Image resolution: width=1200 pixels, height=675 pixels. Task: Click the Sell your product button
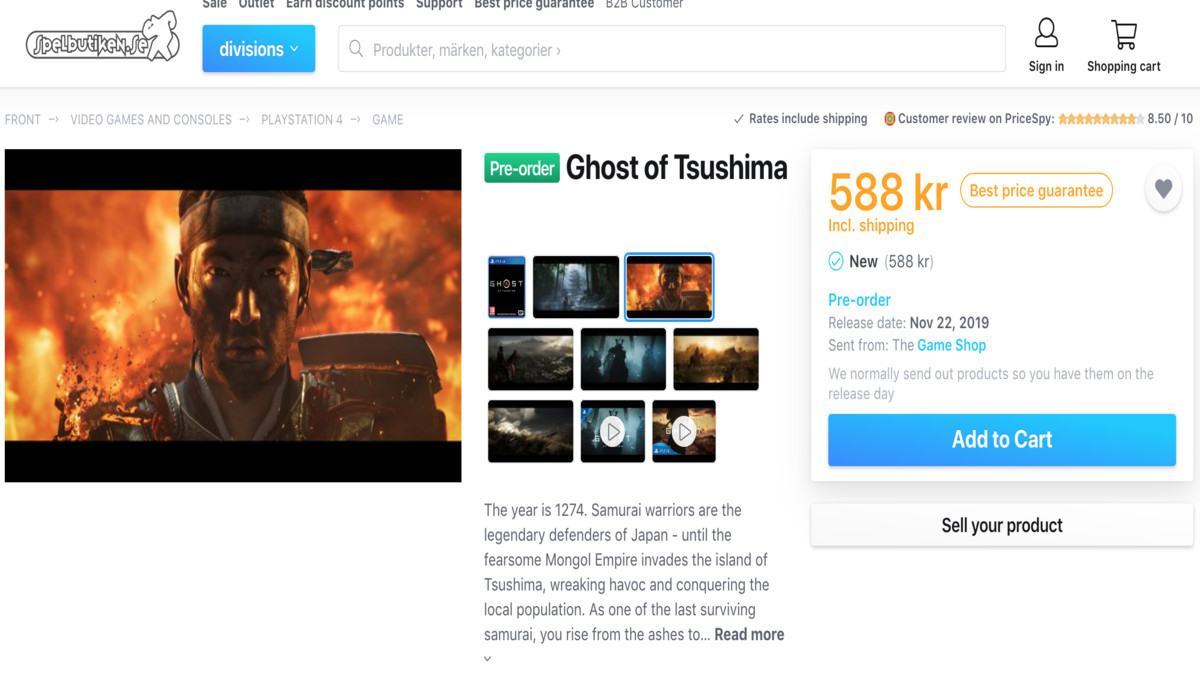1002,525
